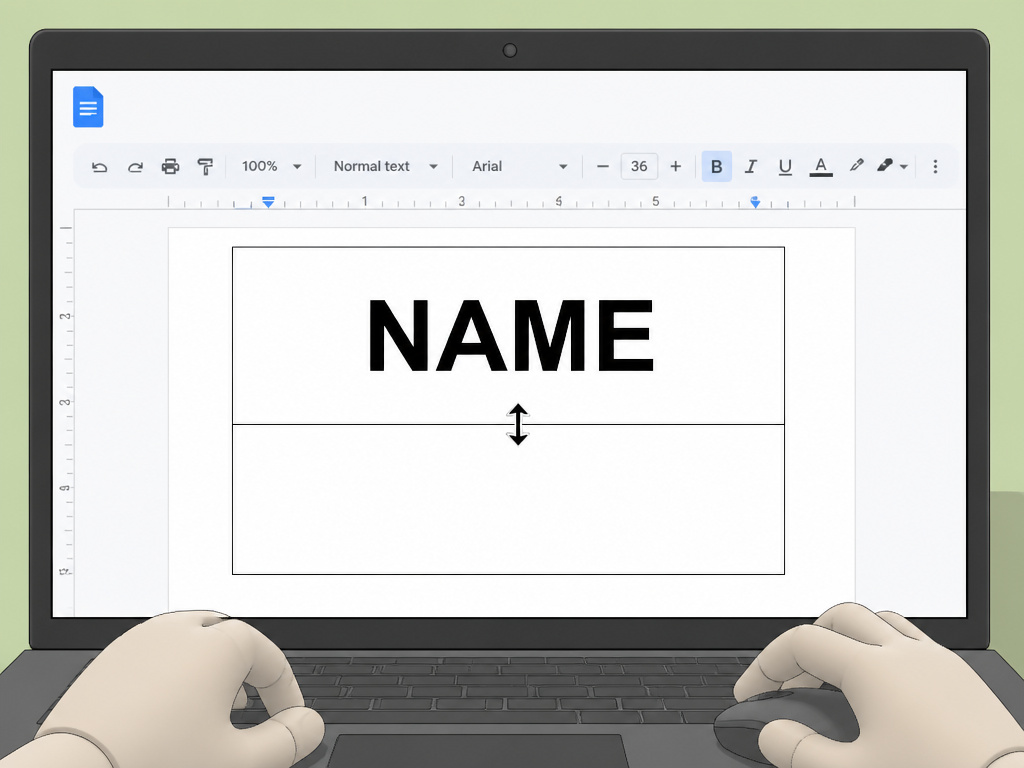Click the right indent marker on ruler

755,202
